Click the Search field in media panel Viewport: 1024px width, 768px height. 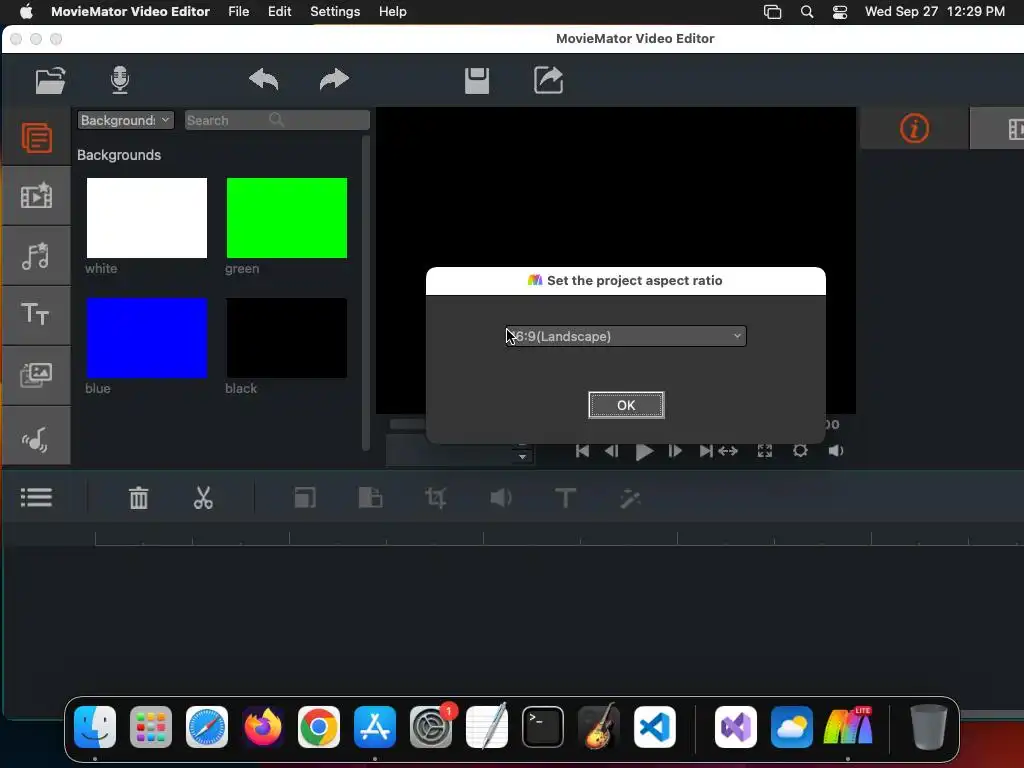pyautogui.click(x=277, y=120)
